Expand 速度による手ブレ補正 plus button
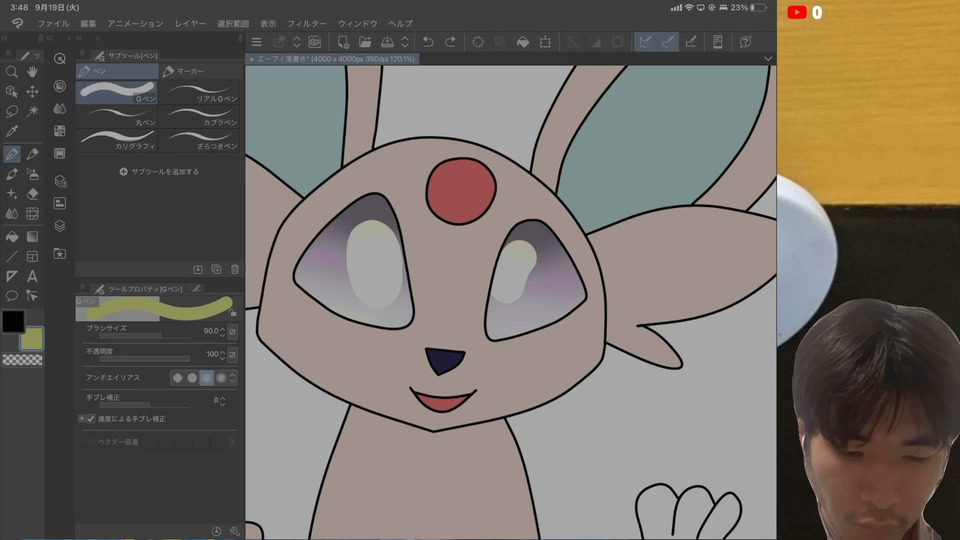The image size is (960, 540). click(x=81, y=419)
